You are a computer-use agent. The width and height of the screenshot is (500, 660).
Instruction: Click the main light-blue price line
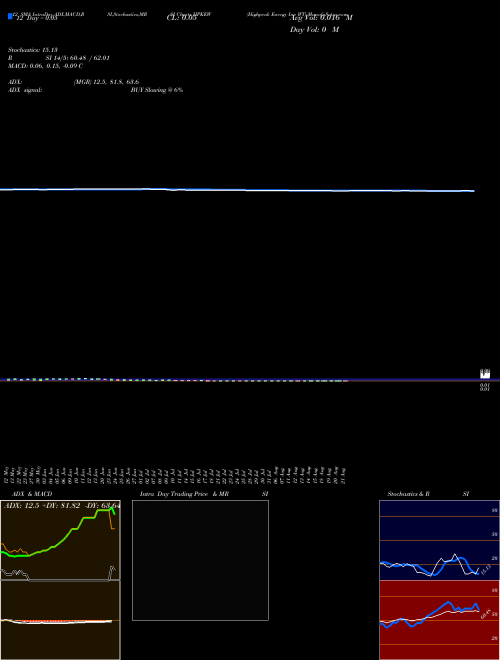[237, 190]
